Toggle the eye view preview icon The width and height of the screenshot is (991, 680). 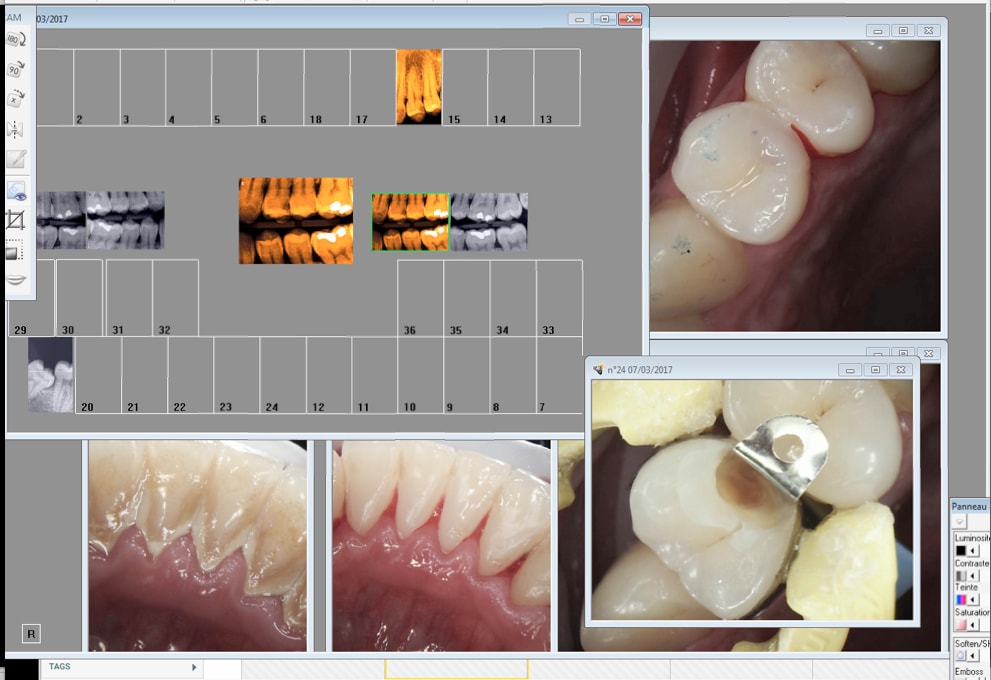(x=16, y=191)
